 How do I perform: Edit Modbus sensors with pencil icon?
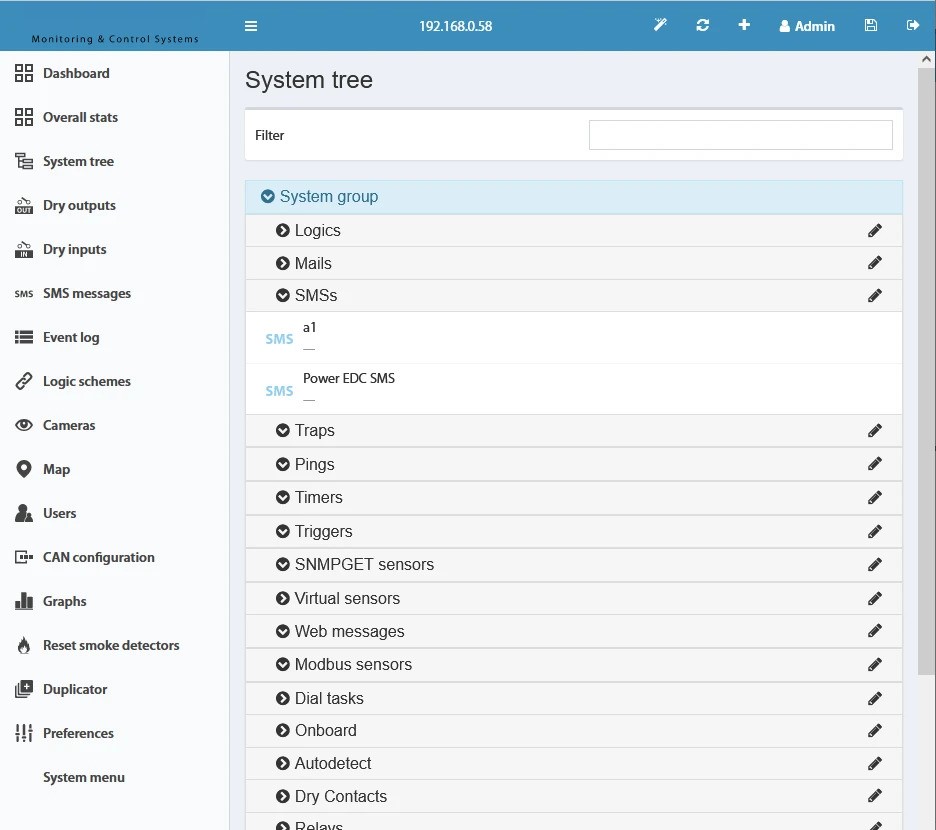(875, 665)
